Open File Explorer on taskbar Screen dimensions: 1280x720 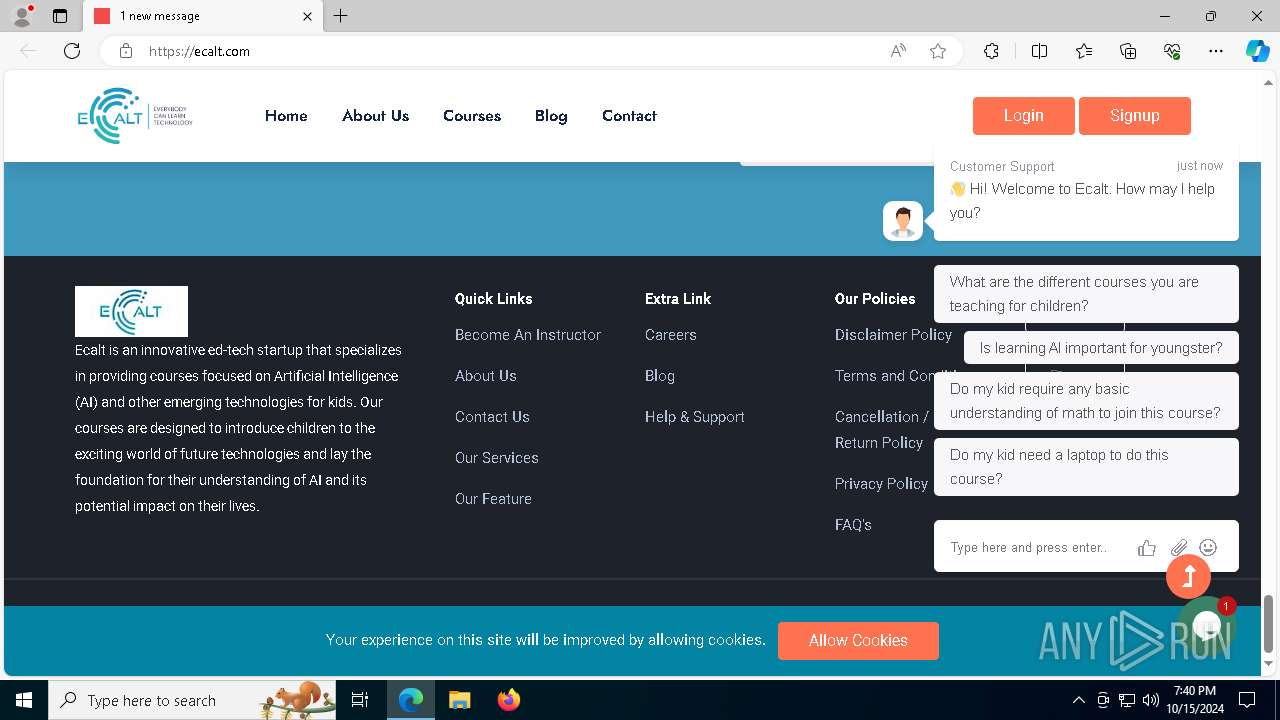point(459,700)
